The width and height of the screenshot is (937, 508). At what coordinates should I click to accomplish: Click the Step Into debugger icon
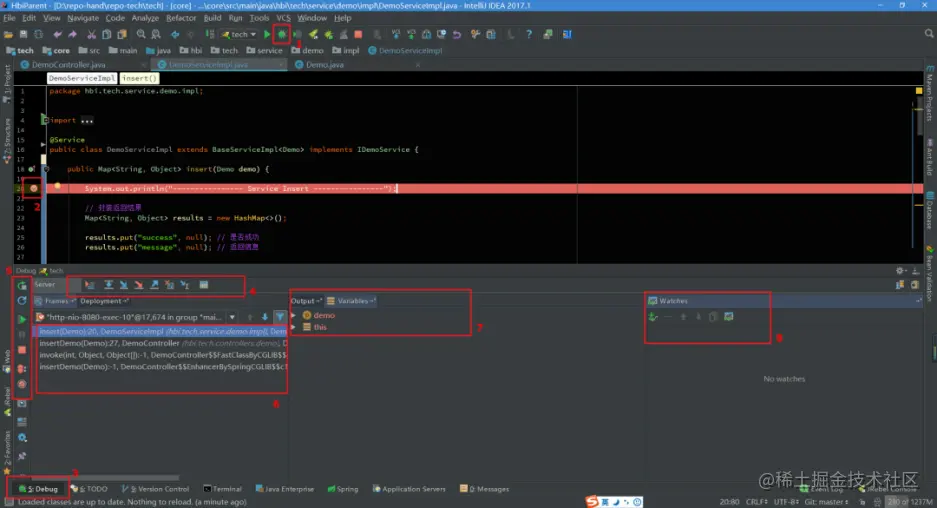coord(124,285)
